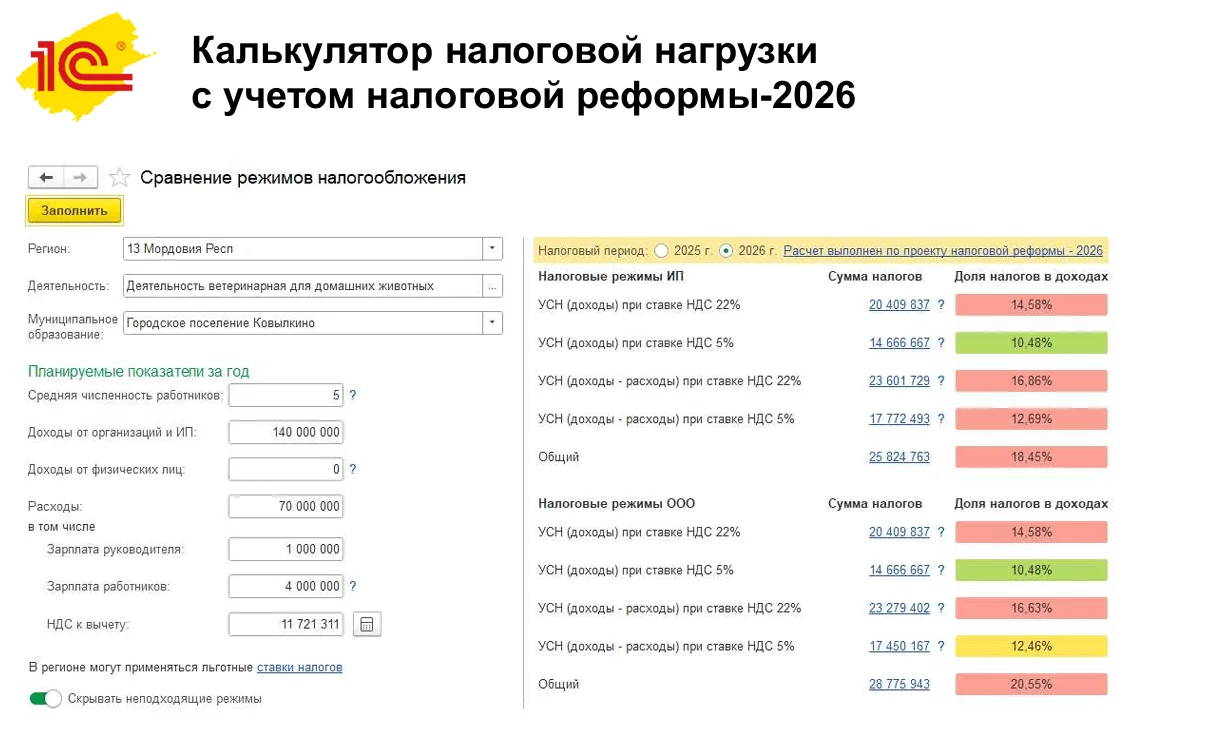The image size is (1220, 749).
Task: Click the red 18,45% share bar
Action: pyautogui.click(x=1031, y=457)
